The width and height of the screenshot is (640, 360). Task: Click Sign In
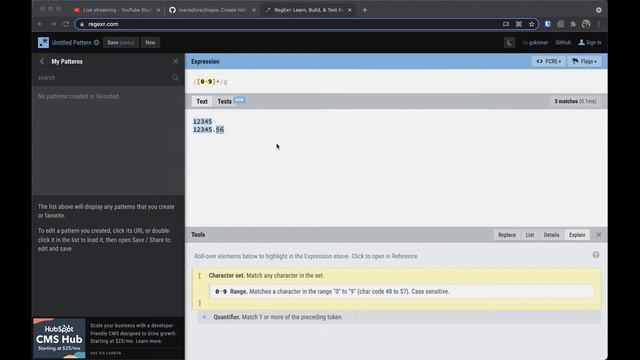pyautogui.click(x=590, y=42)
